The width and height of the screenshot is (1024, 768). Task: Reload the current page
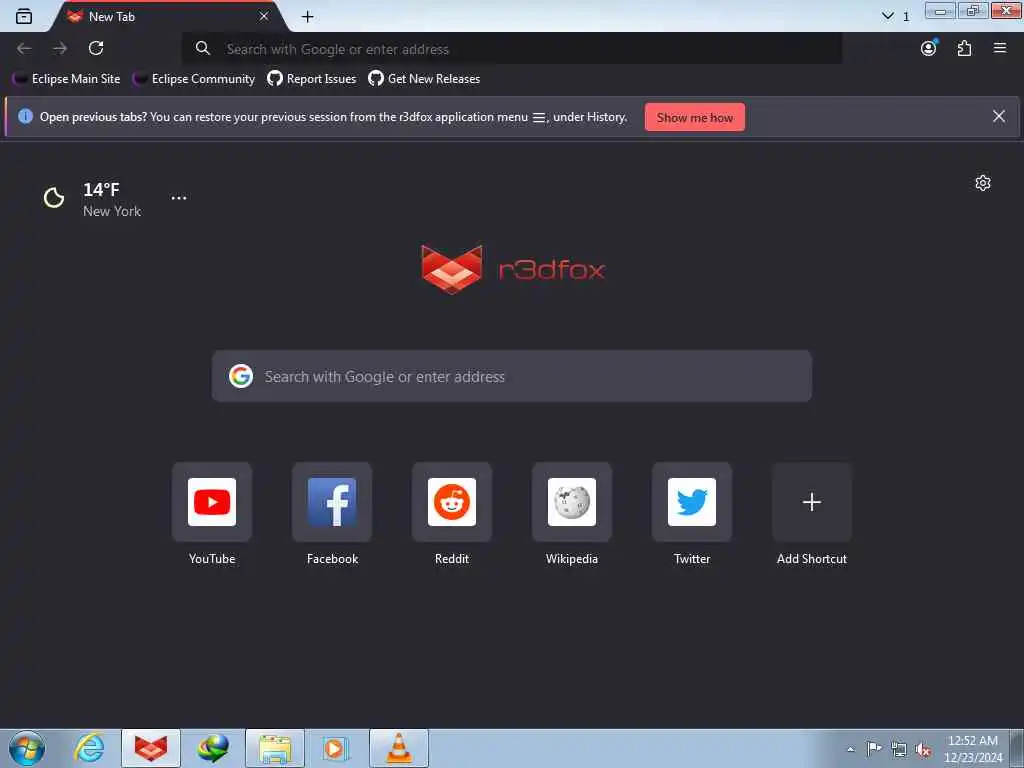pos(96,48)
